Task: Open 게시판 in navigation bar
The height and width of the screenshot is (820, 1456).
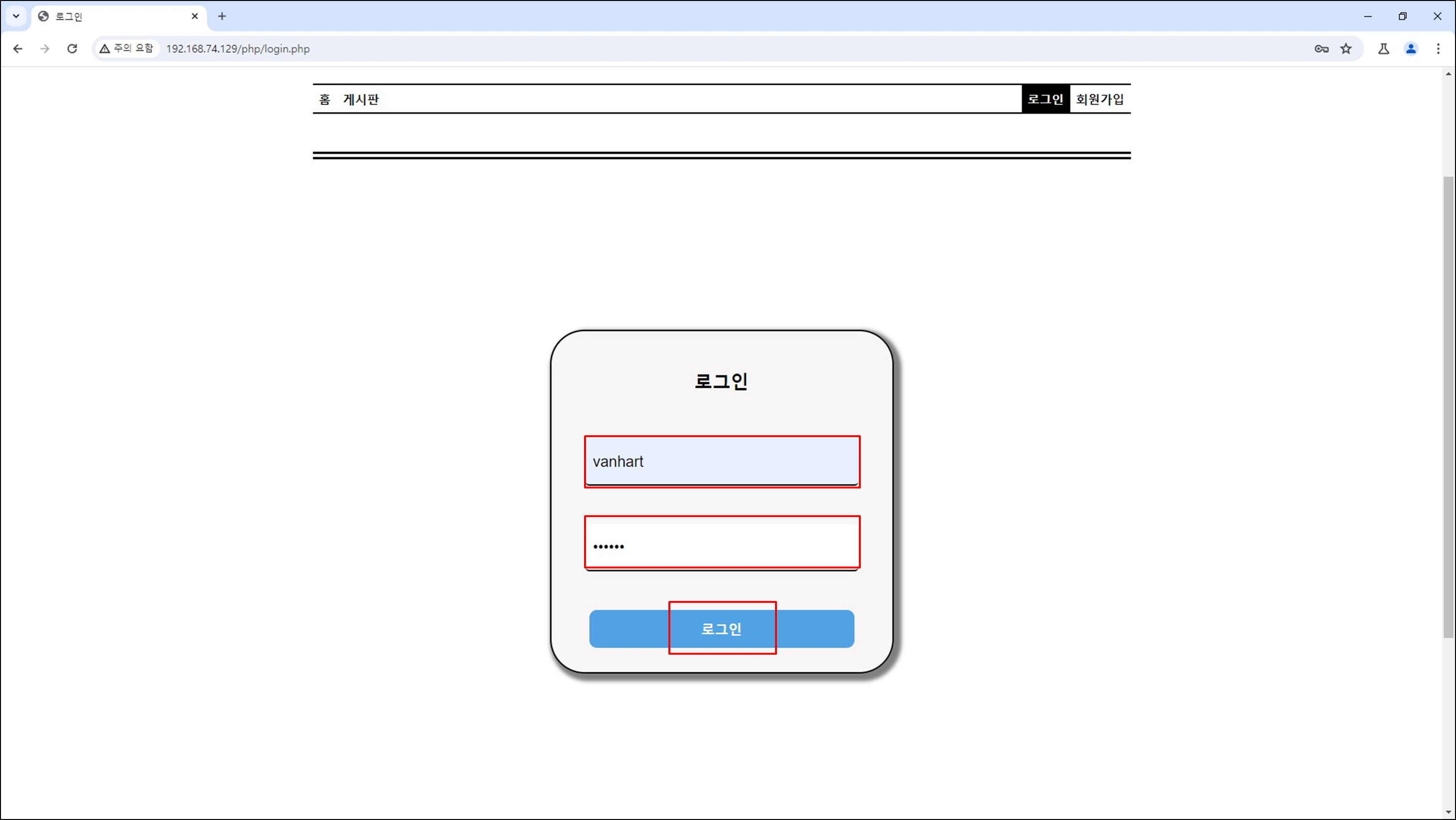Action: (361, 99)
